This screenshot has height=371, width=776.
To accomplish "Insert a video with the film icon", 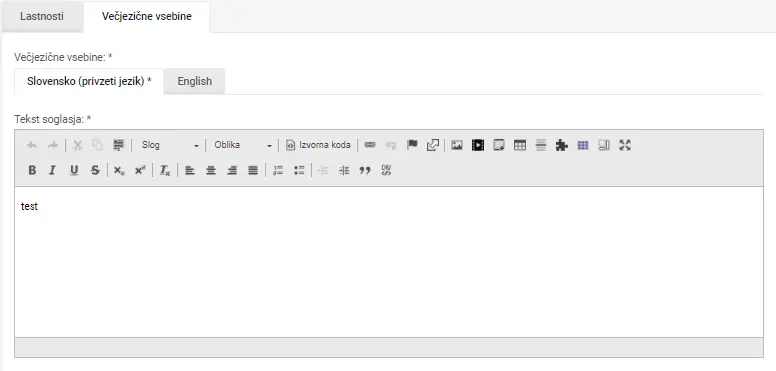I will tap(478, 145).
